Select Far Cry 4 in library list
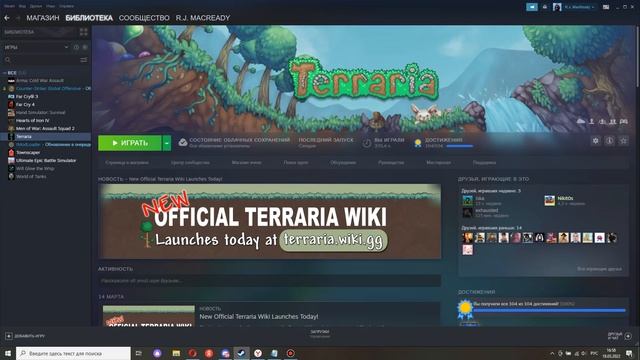Viewport: 640px width, 360px height. tap(25, 104)
